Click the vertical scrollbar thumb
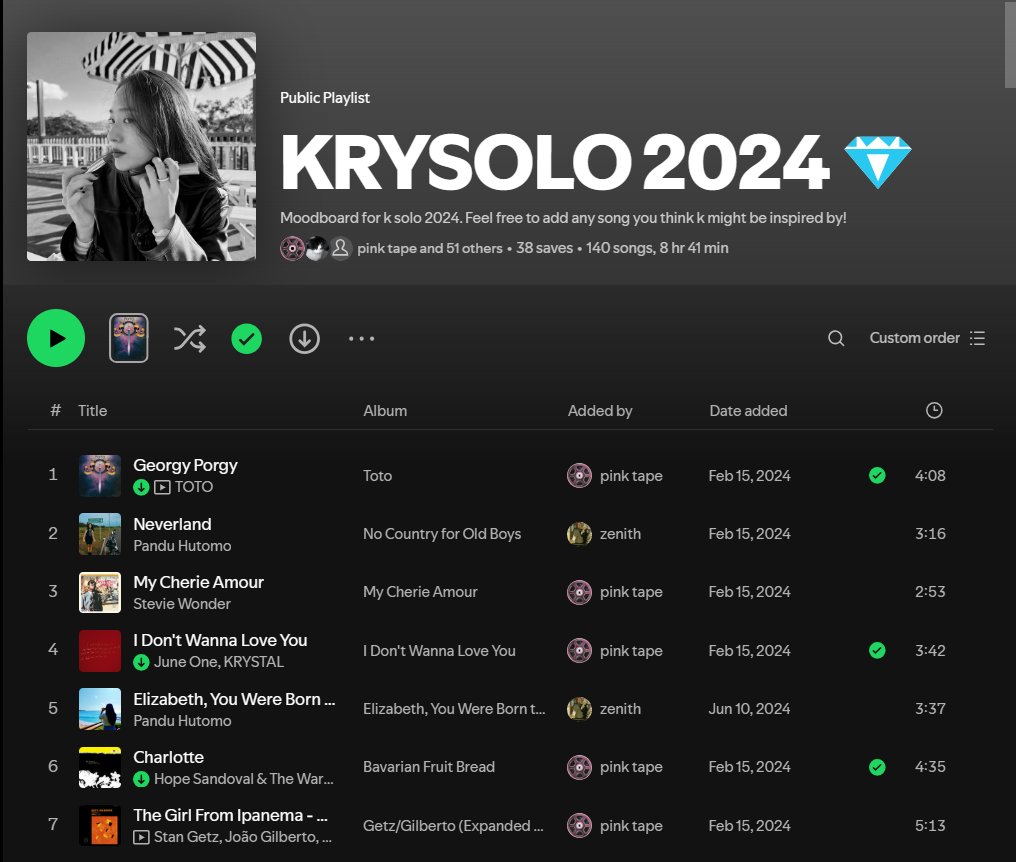Viewport: 1016px width, 862px height. [1010, 43]
